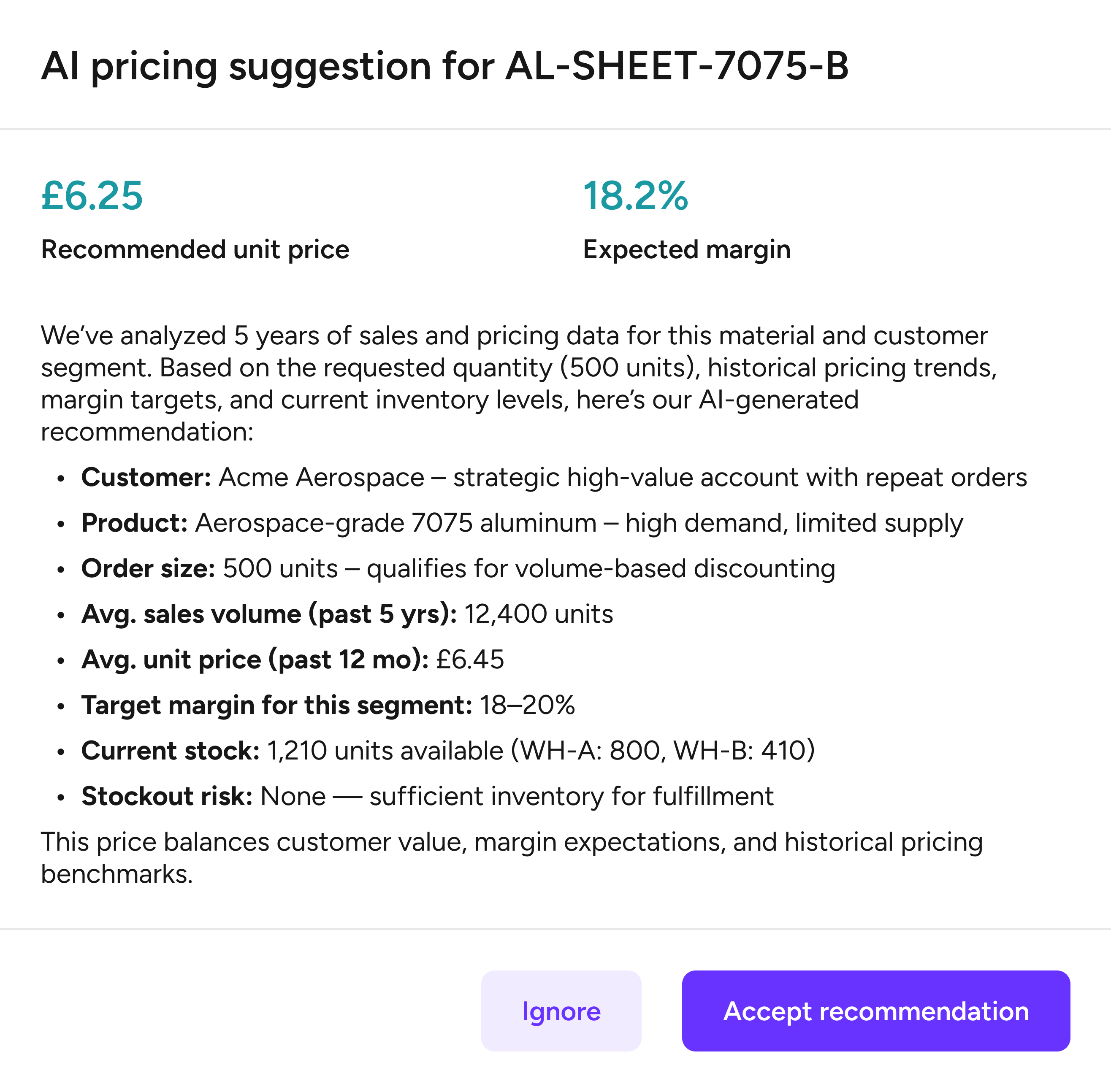1111x1092 pixels.
Task: Click the 18.2% expected margin value
Action: pyautogui.click(x=635, y=196)
